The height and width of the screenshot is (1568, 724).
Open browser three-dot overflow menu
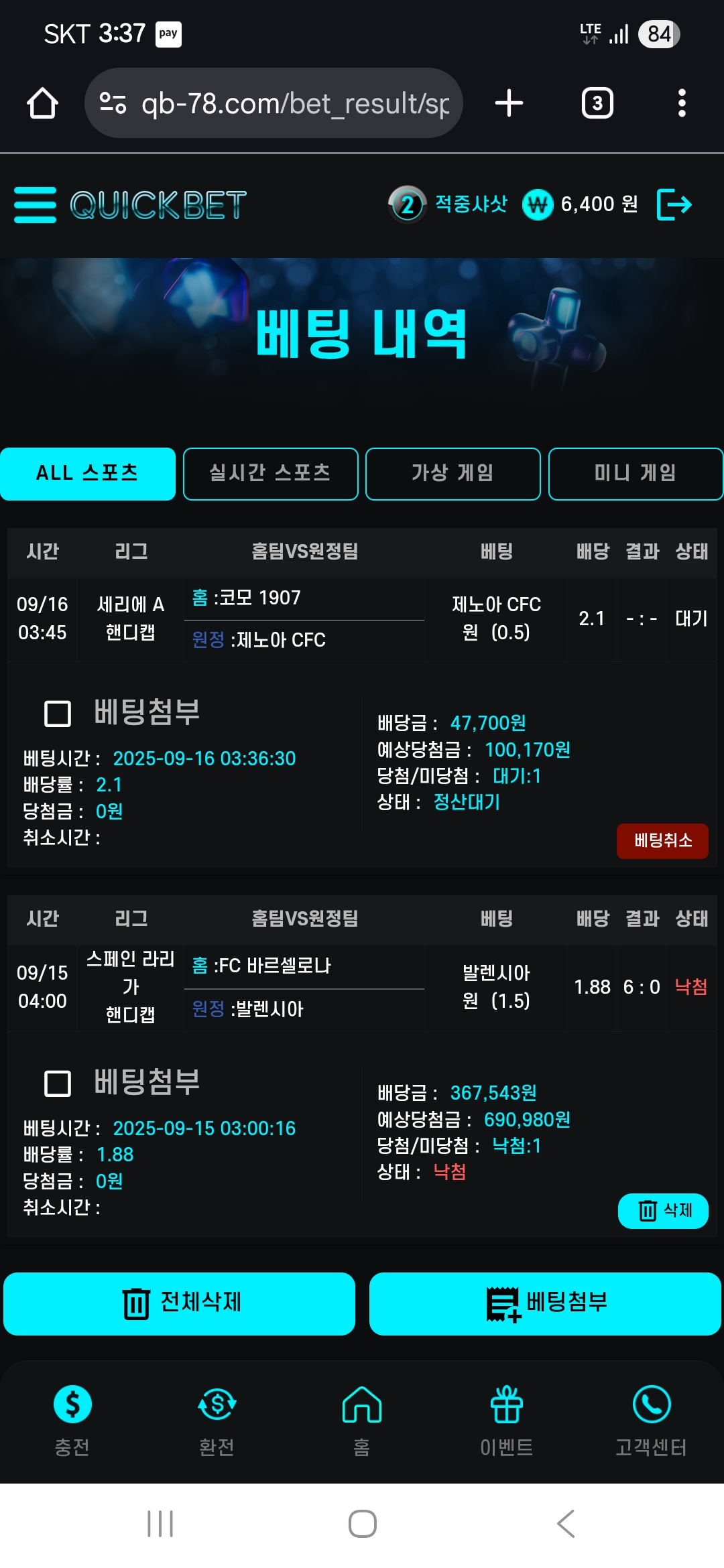[682, 103]
